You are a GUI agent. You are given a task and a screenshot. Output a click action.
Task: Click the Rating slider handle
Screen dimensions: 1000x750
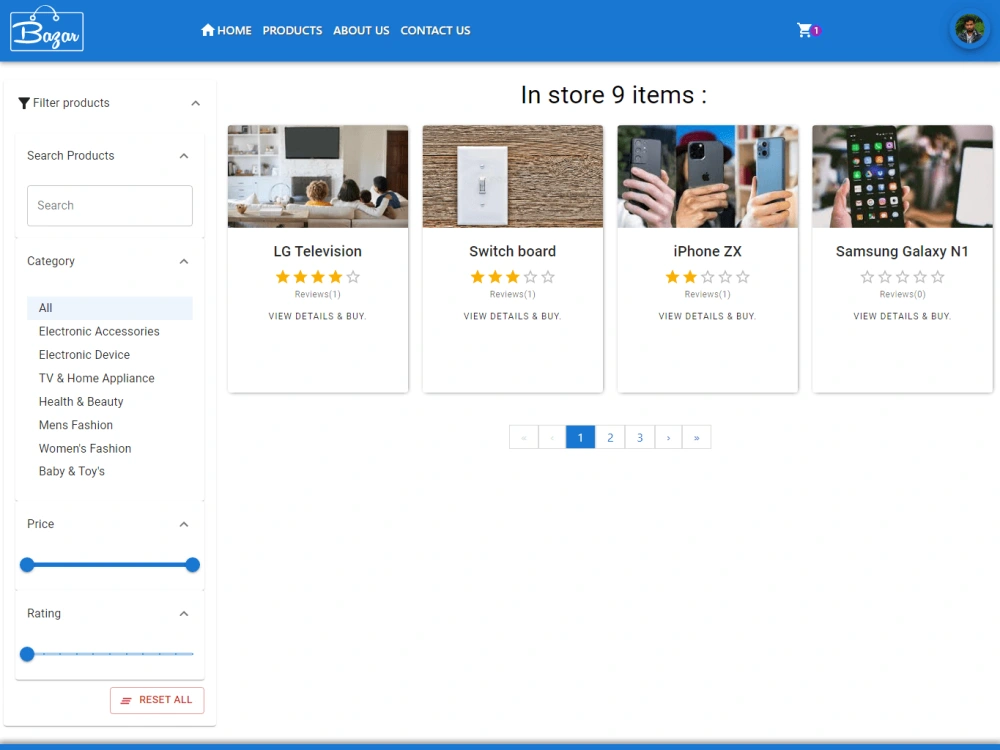[x=27, y=654]
